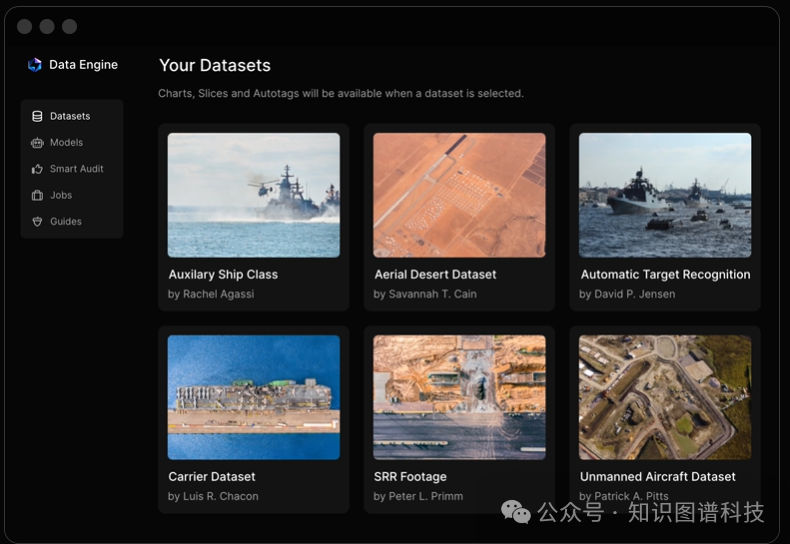Click the Carrier Dataset thumbnail
This screenshot has height=544, width=790.
point(254,397)
